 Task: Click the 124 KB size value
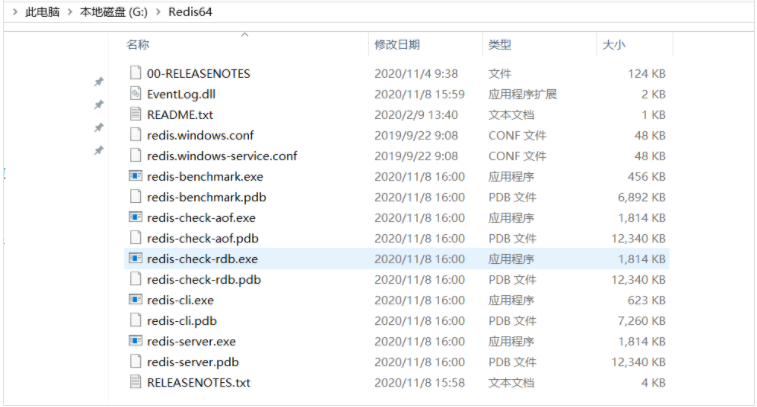(x=646, y=73)
